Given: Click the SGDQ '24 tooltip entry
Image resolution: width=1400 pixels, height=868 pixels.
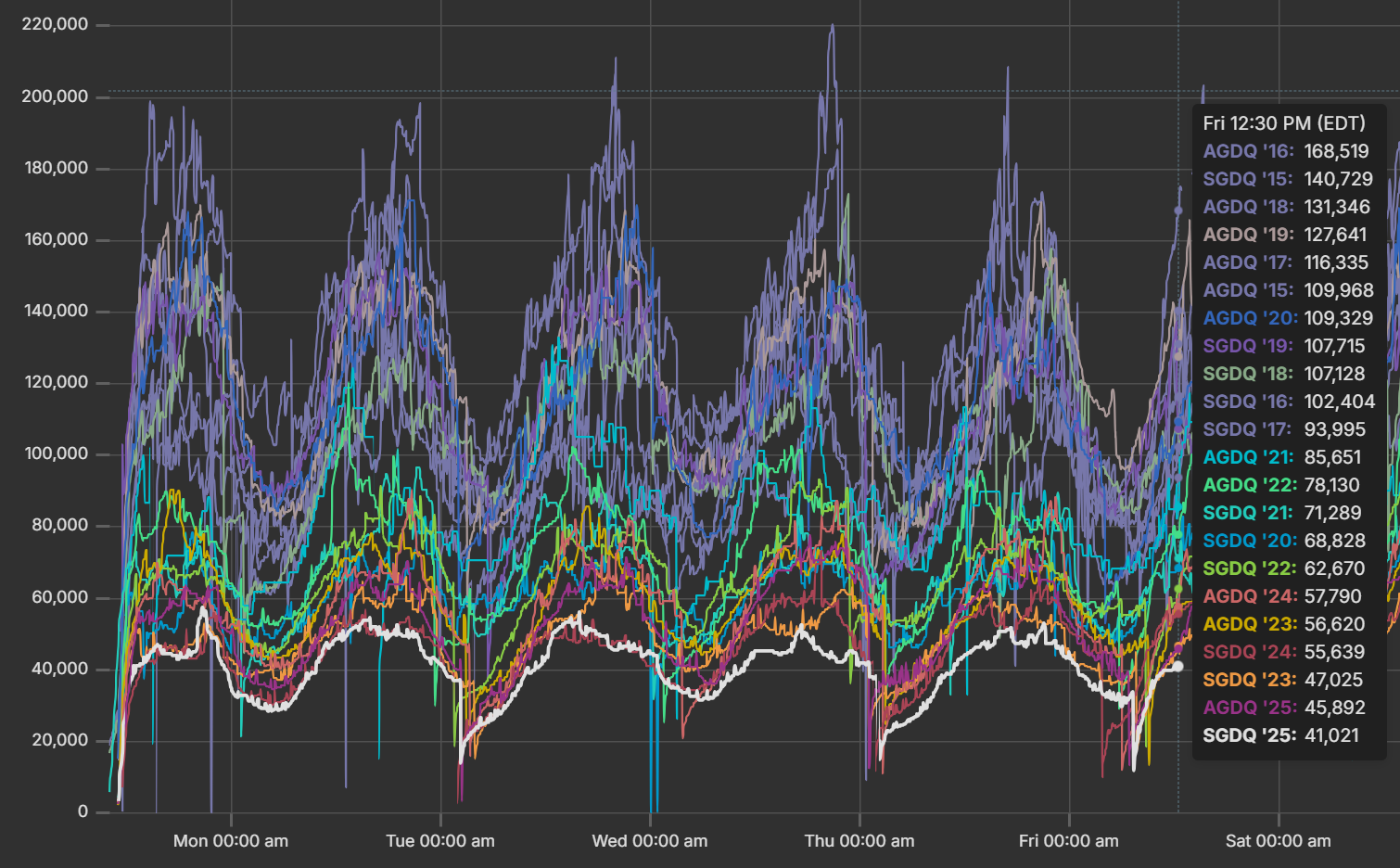Looking at the screenshot, I should 1284,652.
